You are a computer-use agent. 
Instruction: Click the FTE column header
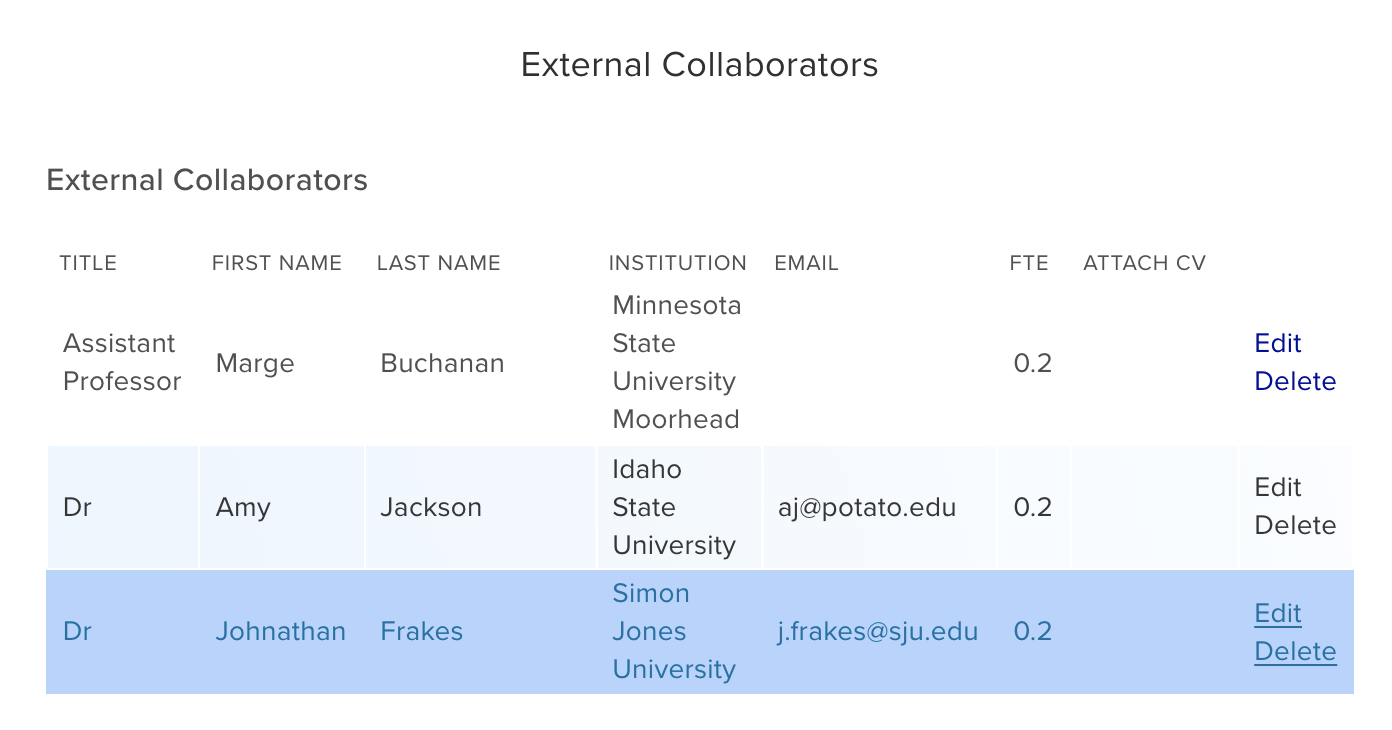(1029, 263)
